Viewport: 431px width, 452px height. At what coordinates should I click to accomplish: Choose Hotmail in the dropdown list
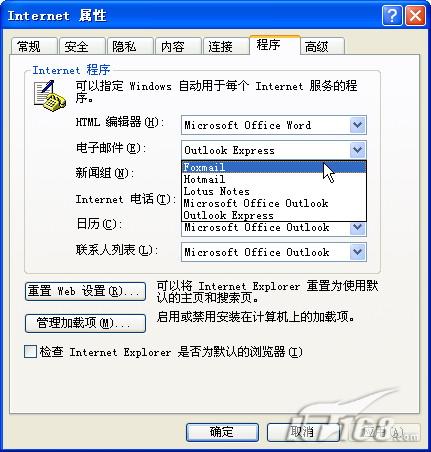[x=274, y=179]
